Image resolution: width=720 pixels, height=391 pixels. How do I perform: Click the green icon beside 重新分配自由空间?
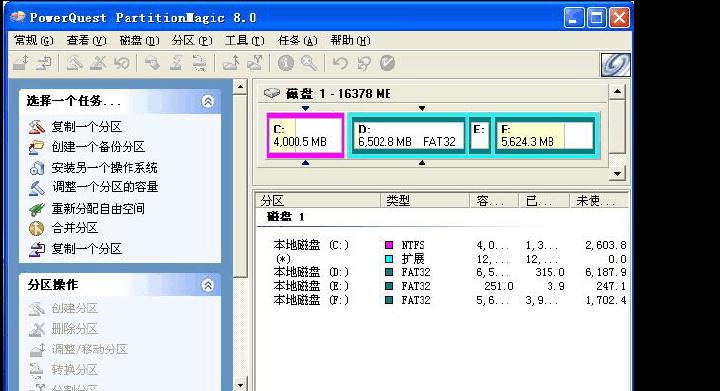tap(36, 209)
